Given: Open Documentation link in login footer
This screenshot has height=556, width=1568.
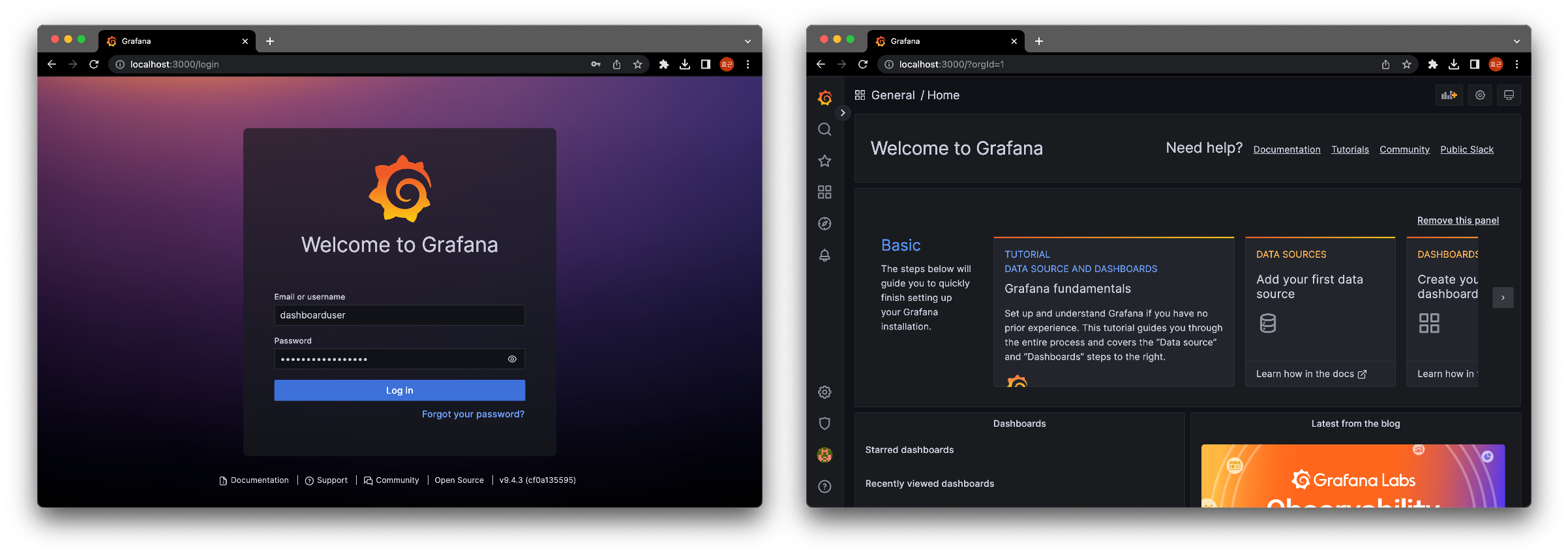Looking at the screenshot, I should 254,480.
